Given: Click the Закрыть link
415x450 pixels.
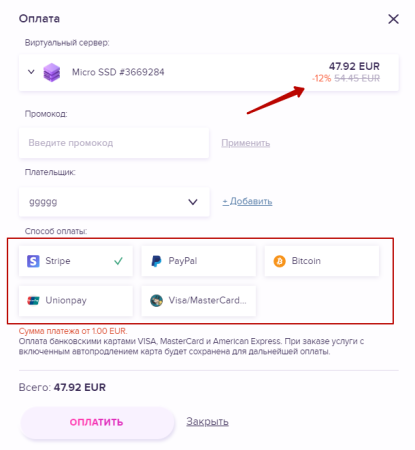Looking at the screenshot, I should [x=207, y=421].
